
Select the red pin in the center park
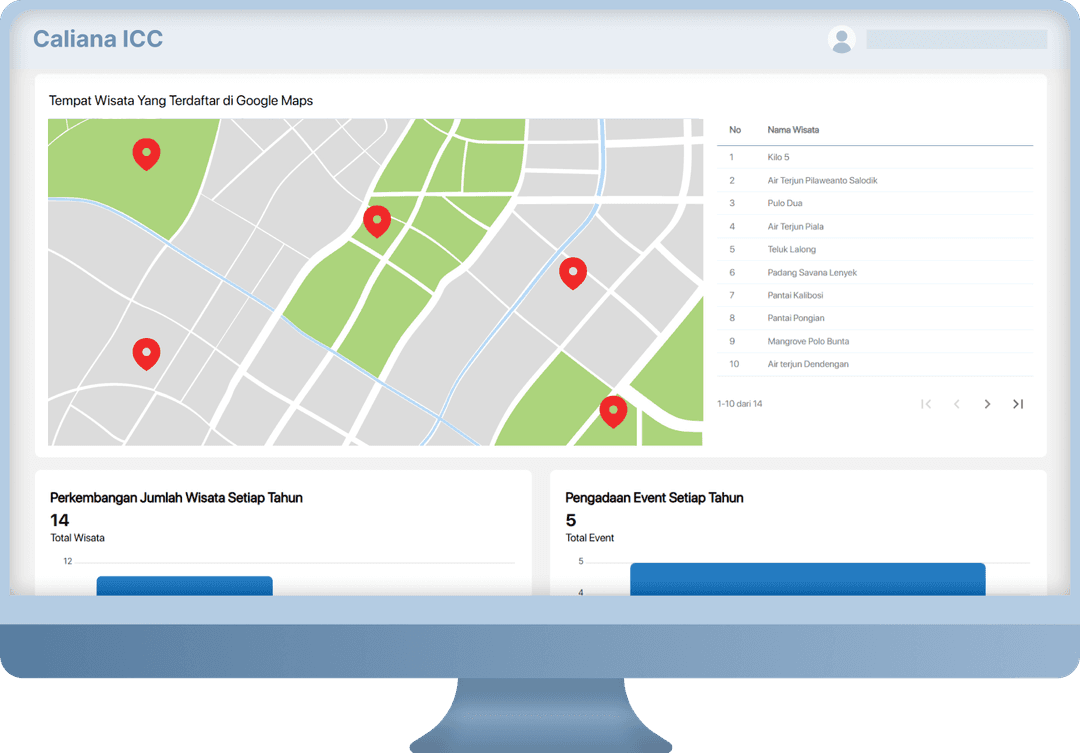coord(377,222)
